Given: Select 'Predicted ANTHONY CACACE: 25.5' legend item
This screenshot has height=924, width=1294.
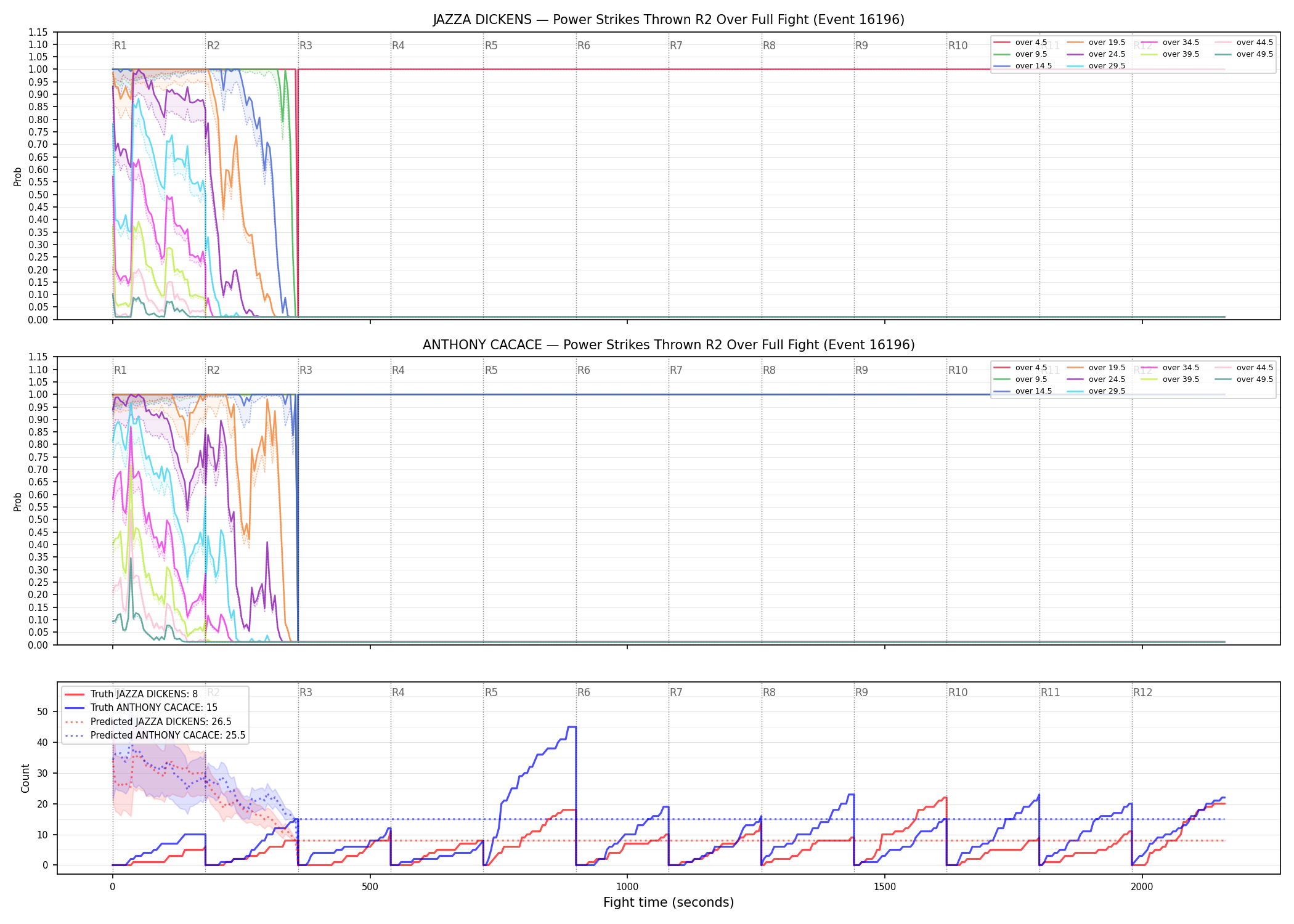Looking at the screenshot, I should pyautogui.click(x=155, y=735).
